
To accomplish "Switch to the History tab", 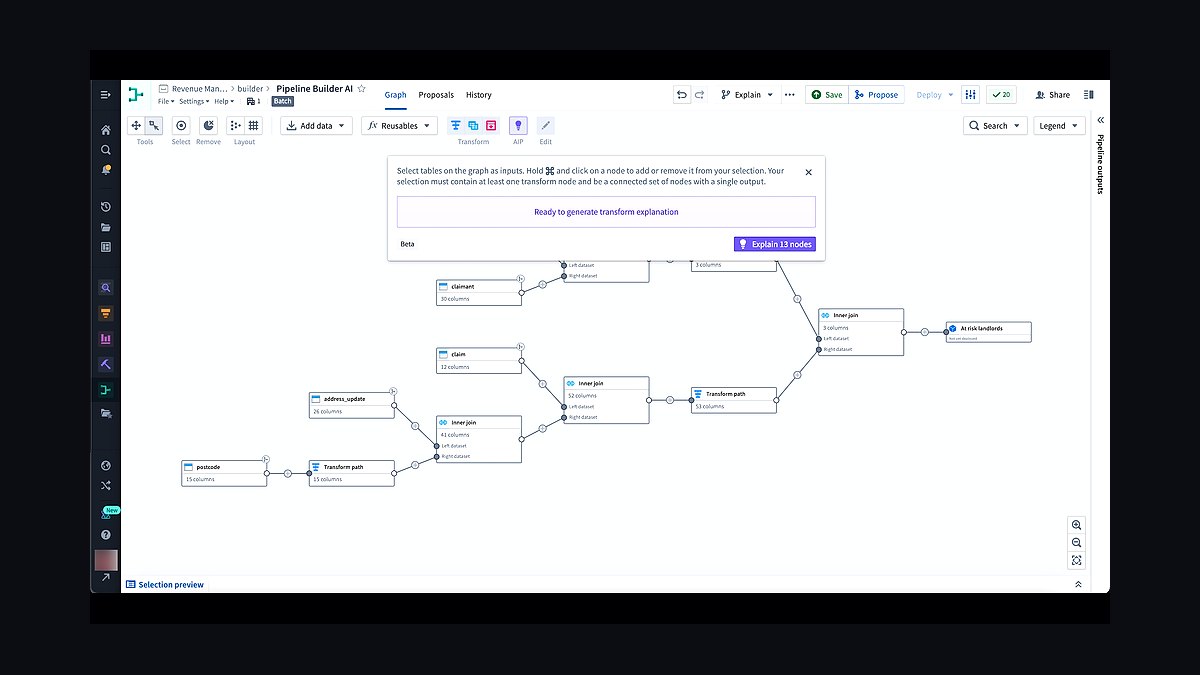I will pos(479,95).
